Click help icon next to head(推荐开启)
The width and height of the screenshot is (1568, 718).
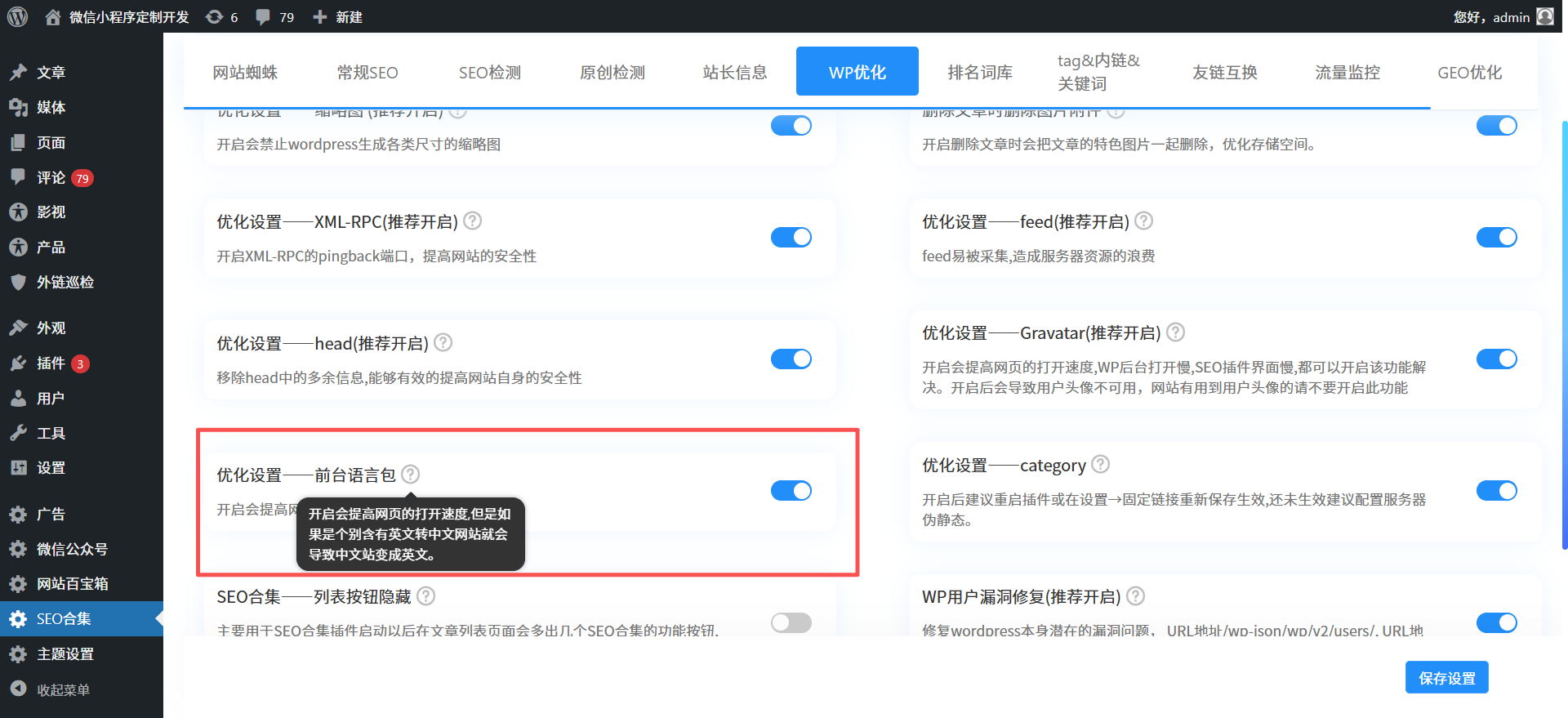(x=443, y=343)
